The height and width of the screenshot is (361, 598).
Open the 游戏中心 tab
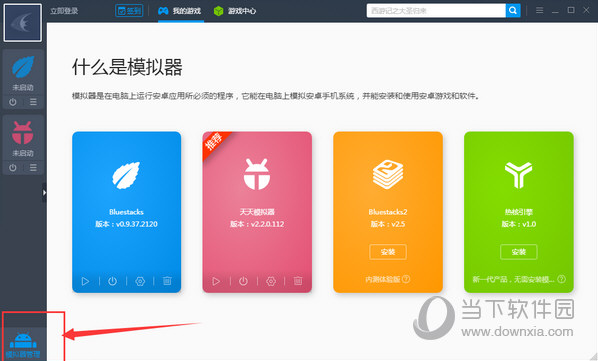pos(235,11)
